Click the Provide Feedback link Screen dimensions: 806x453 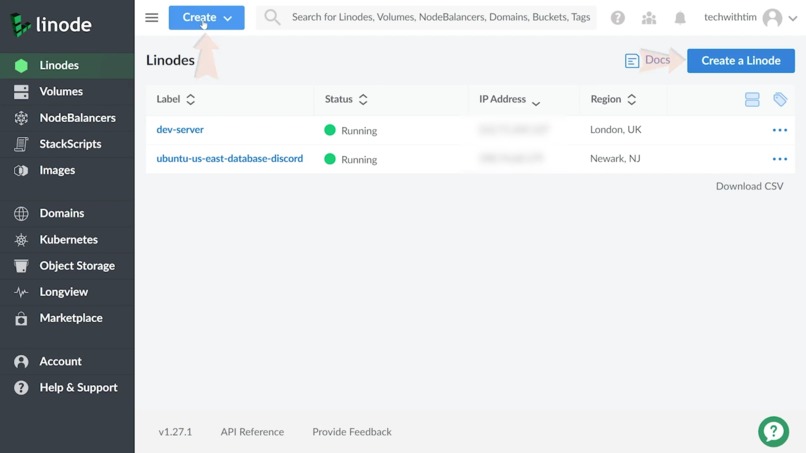(352, 432)
